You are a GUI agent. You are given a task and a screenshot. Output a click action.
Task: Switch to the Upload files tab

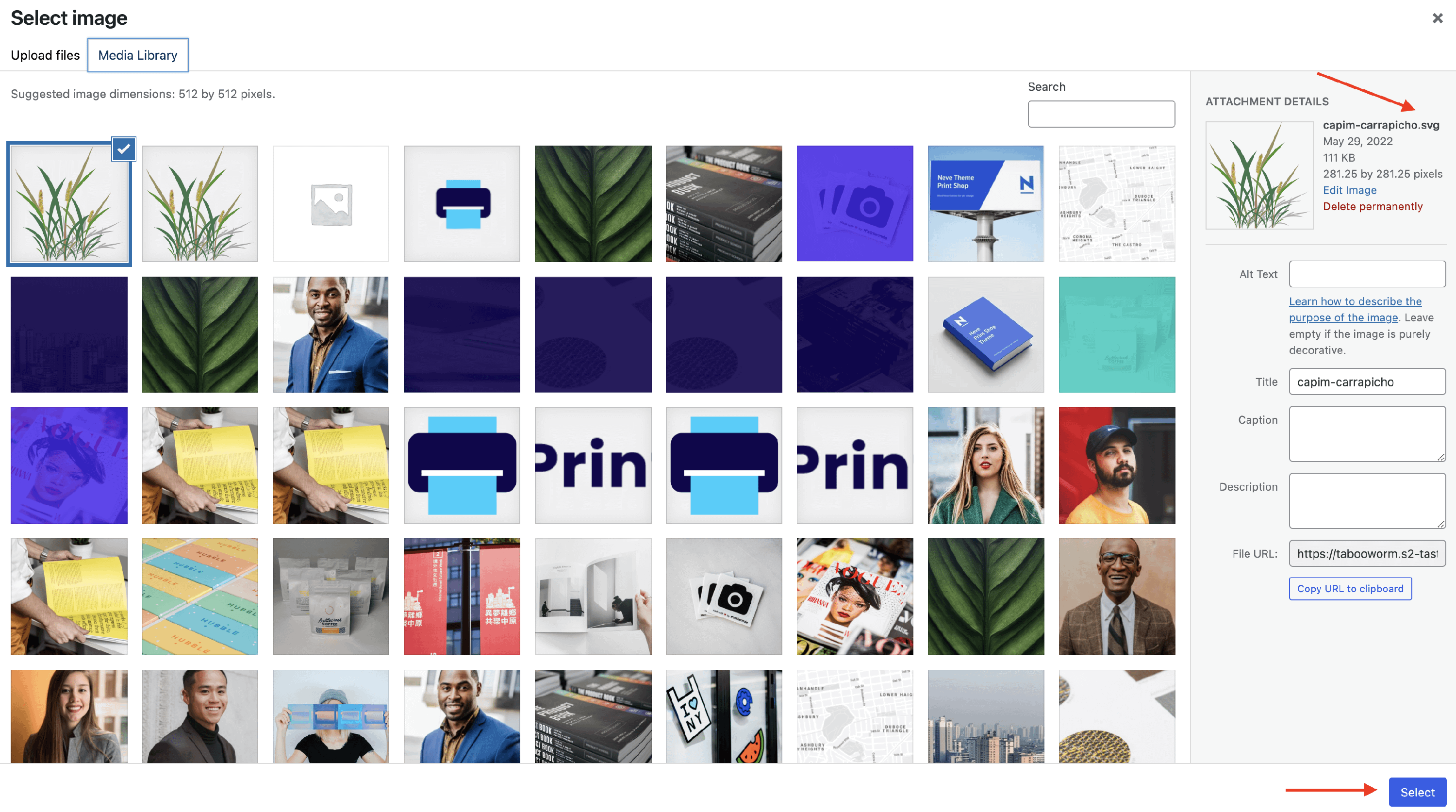tap(45, 55)
